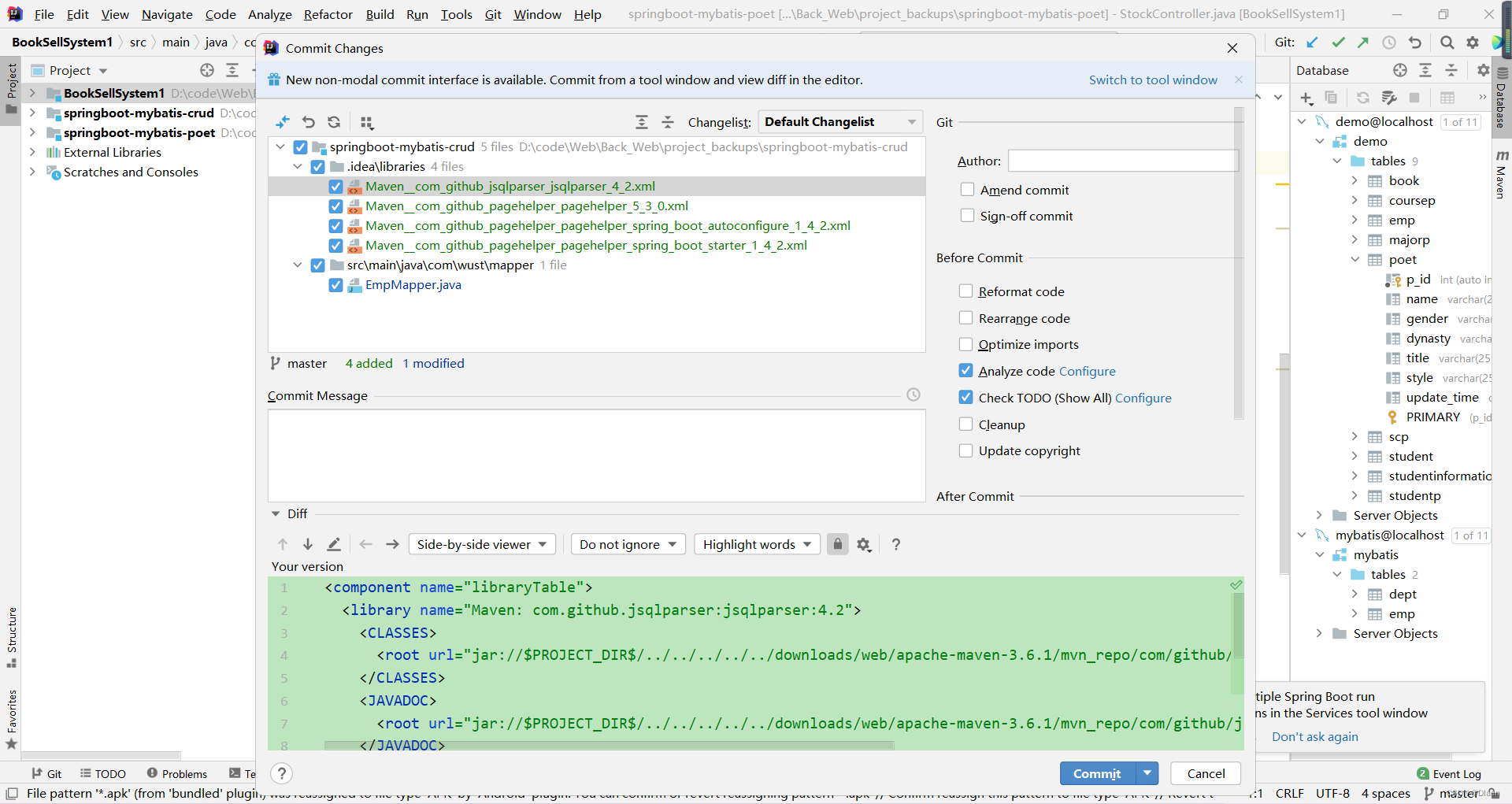Click locate target icon in Project panel
This screenshot has width=1512, height=804.
(207, 70)
